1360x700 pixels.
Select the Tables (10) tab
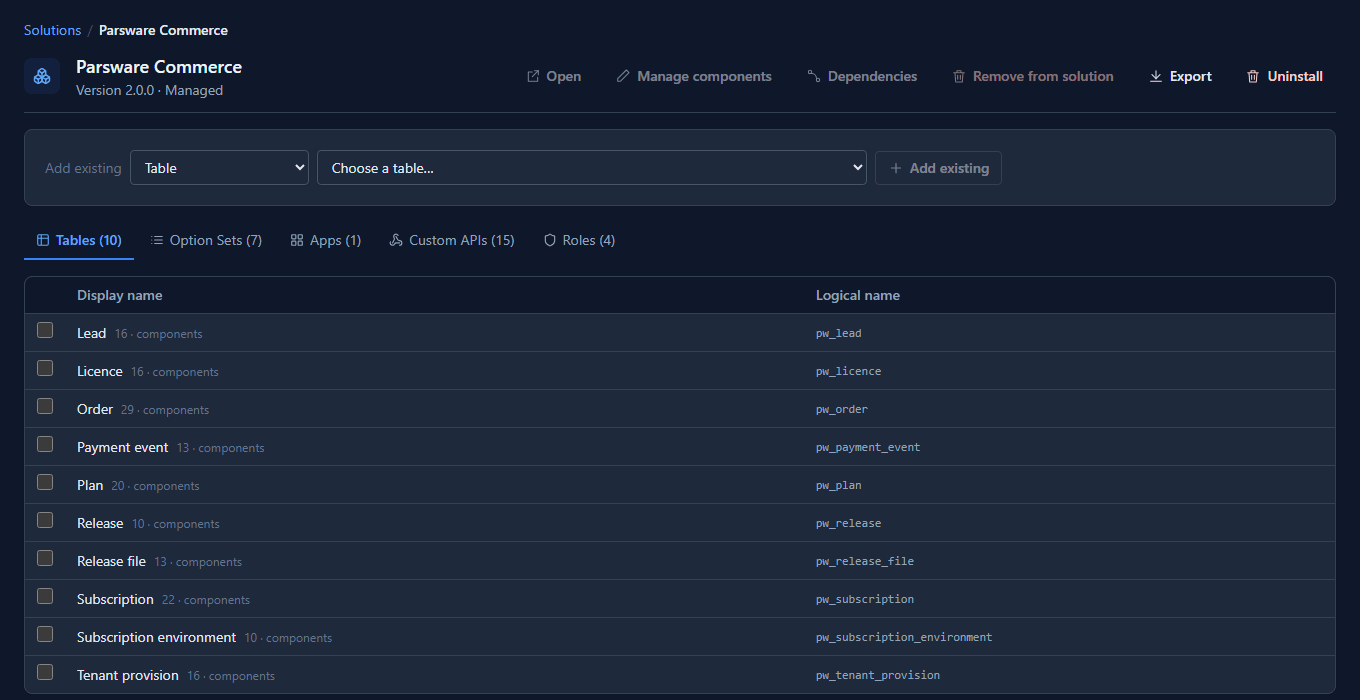coord(79,240)
